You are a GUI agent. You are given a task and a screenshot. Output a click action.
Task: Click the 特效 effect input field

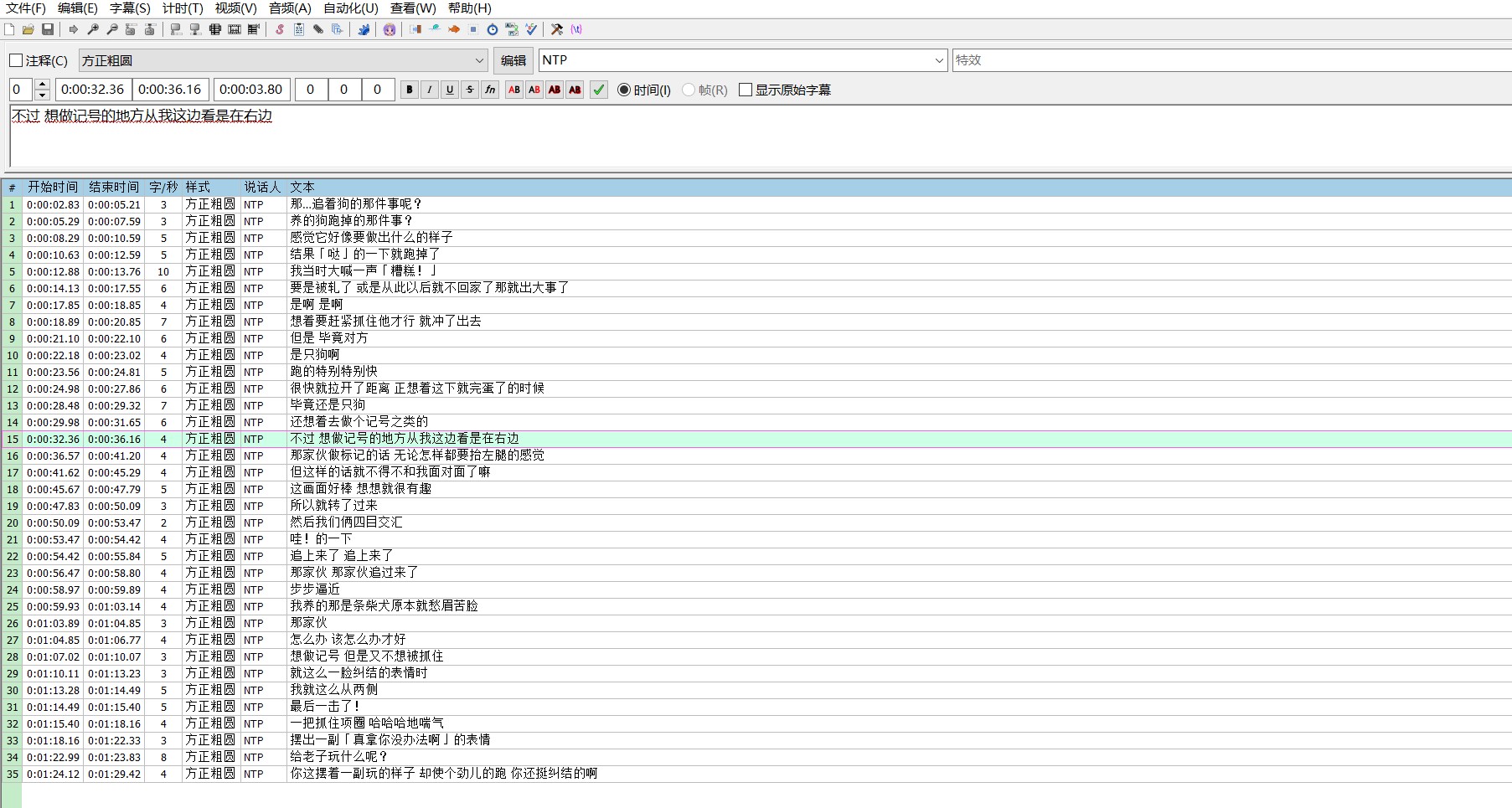[1232, 60]
